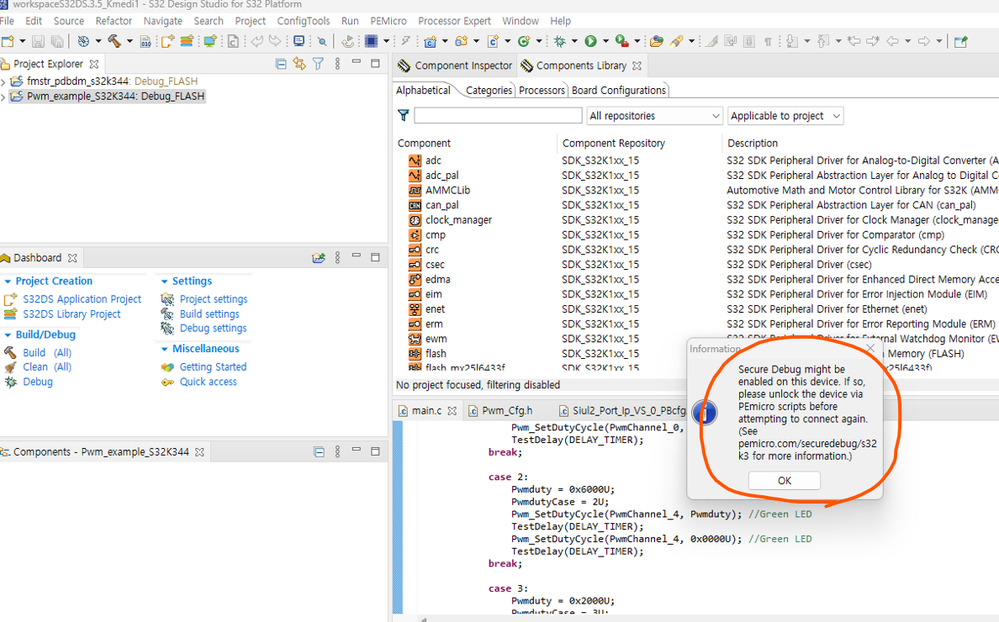The image size is (999, 622).
Task: Switch to the Component Inspector tab
Action: click(456, 66)
